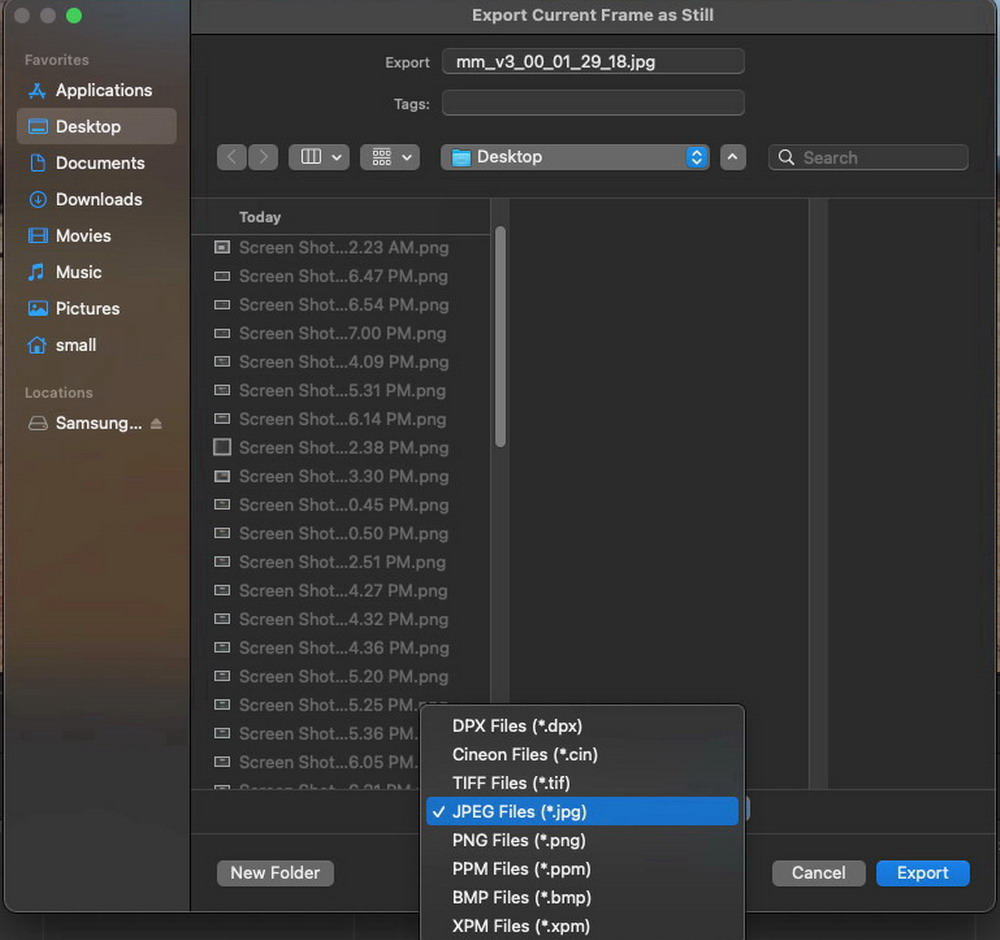Click the back navigation arrow
Viewport: 1000px width, 940px height.
tap(232, 157)
